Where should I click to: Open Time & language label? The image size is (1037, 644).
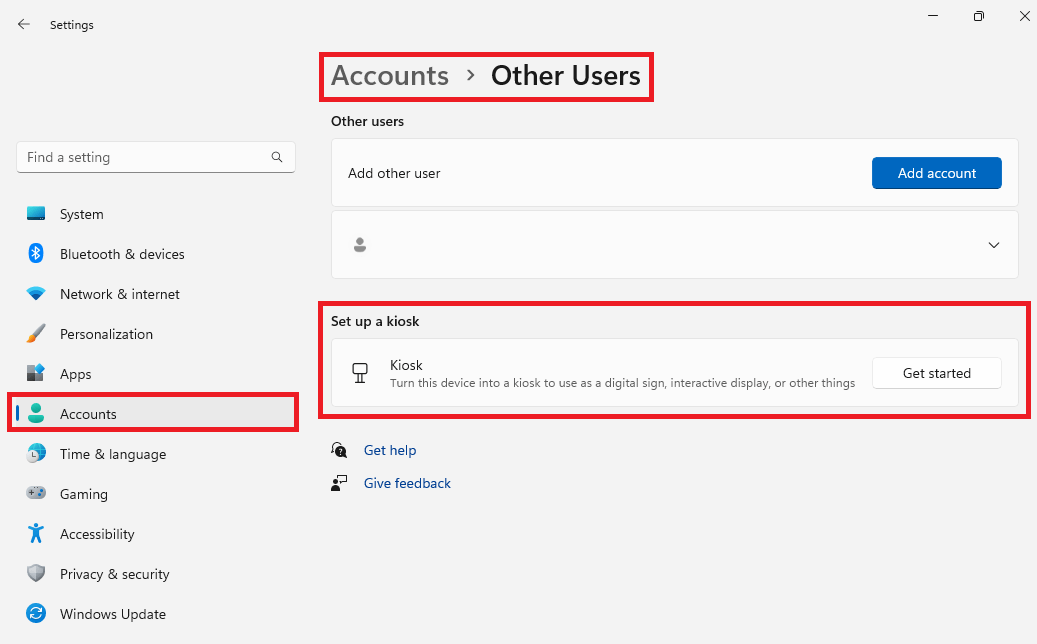point(112,454)
